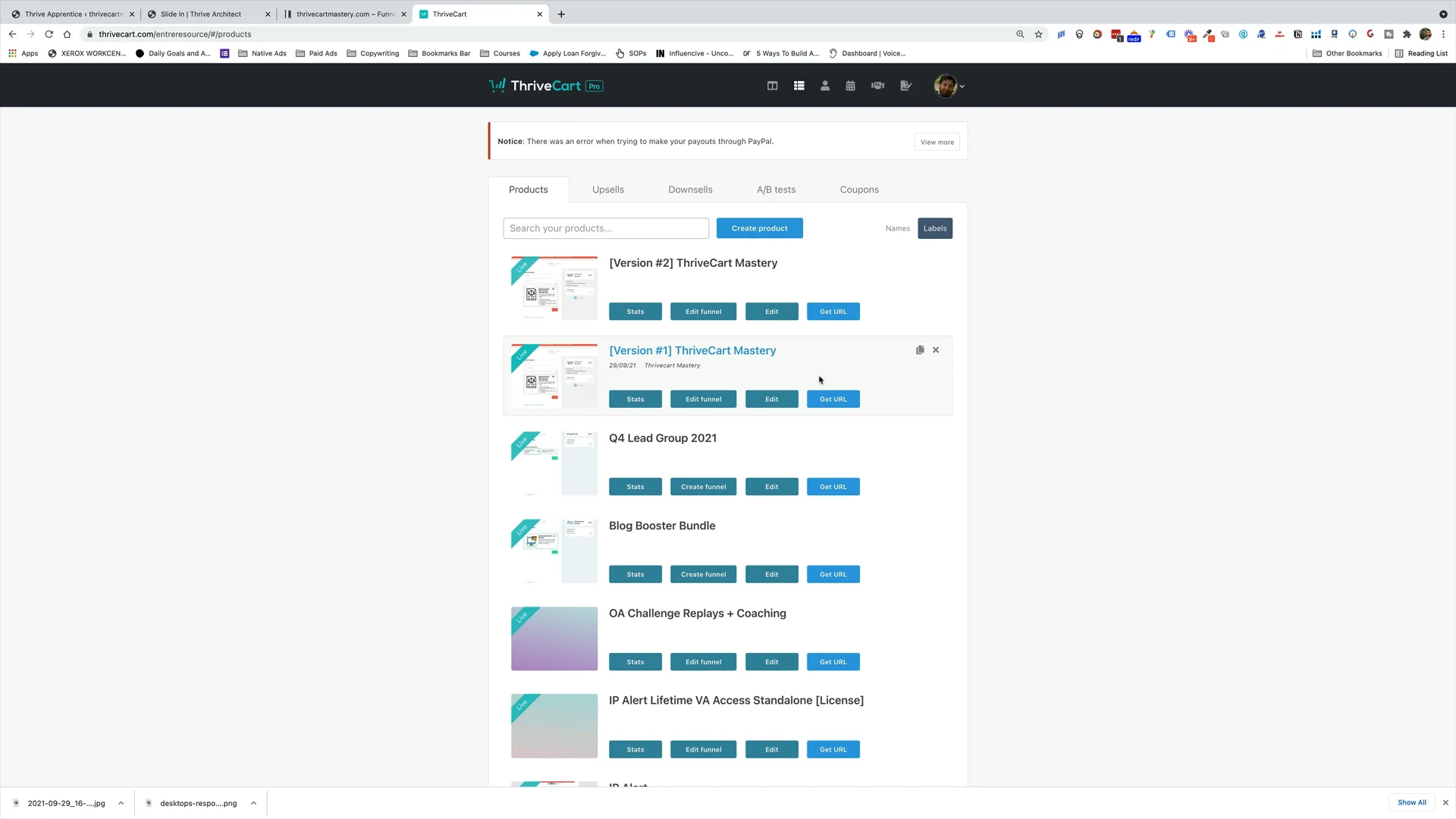Expand the desktops-respo.png download options
This screenshot has height=819, width=1456.
pyautogui.click(x=254, y=802)
